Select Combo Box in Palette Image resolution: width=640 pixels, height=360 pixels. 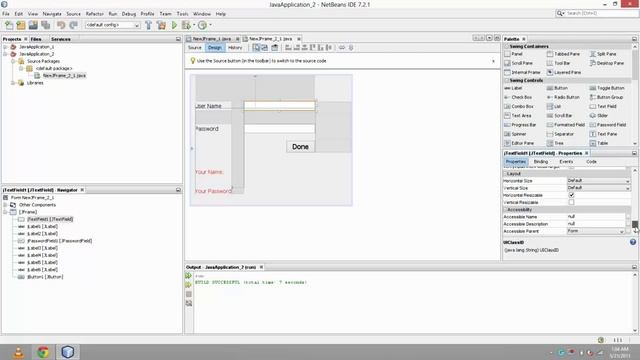tap(519, 107)
